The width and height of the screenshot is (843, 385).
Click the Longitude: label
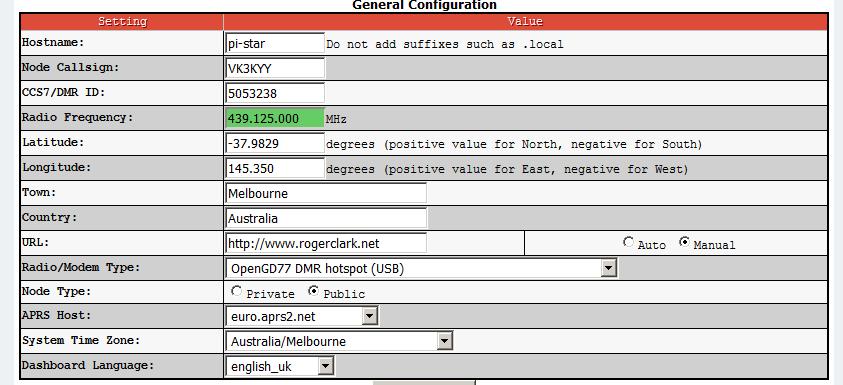point(56,167)
